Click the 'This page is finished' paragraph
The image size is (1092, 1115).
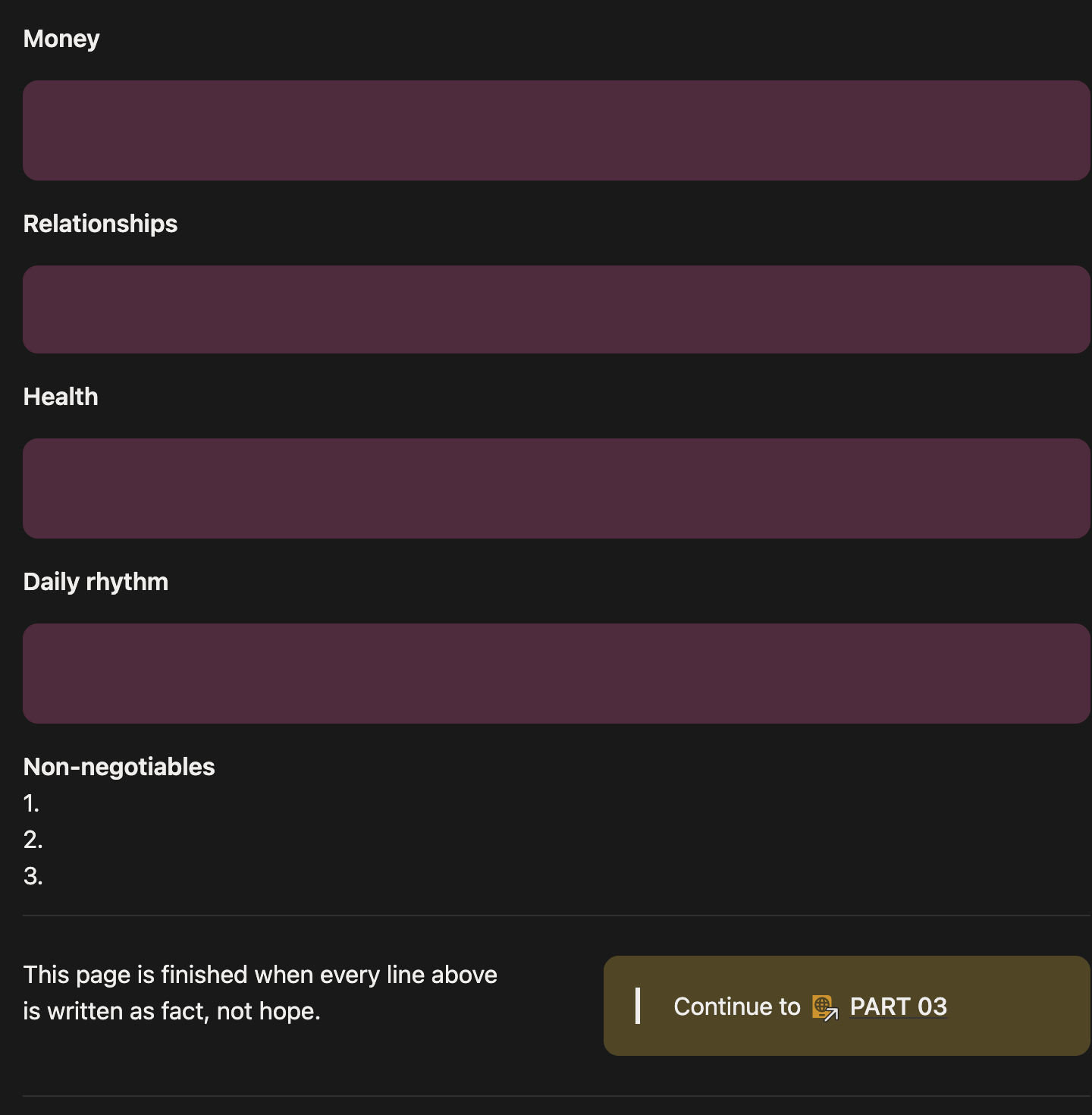pos(260,993)
